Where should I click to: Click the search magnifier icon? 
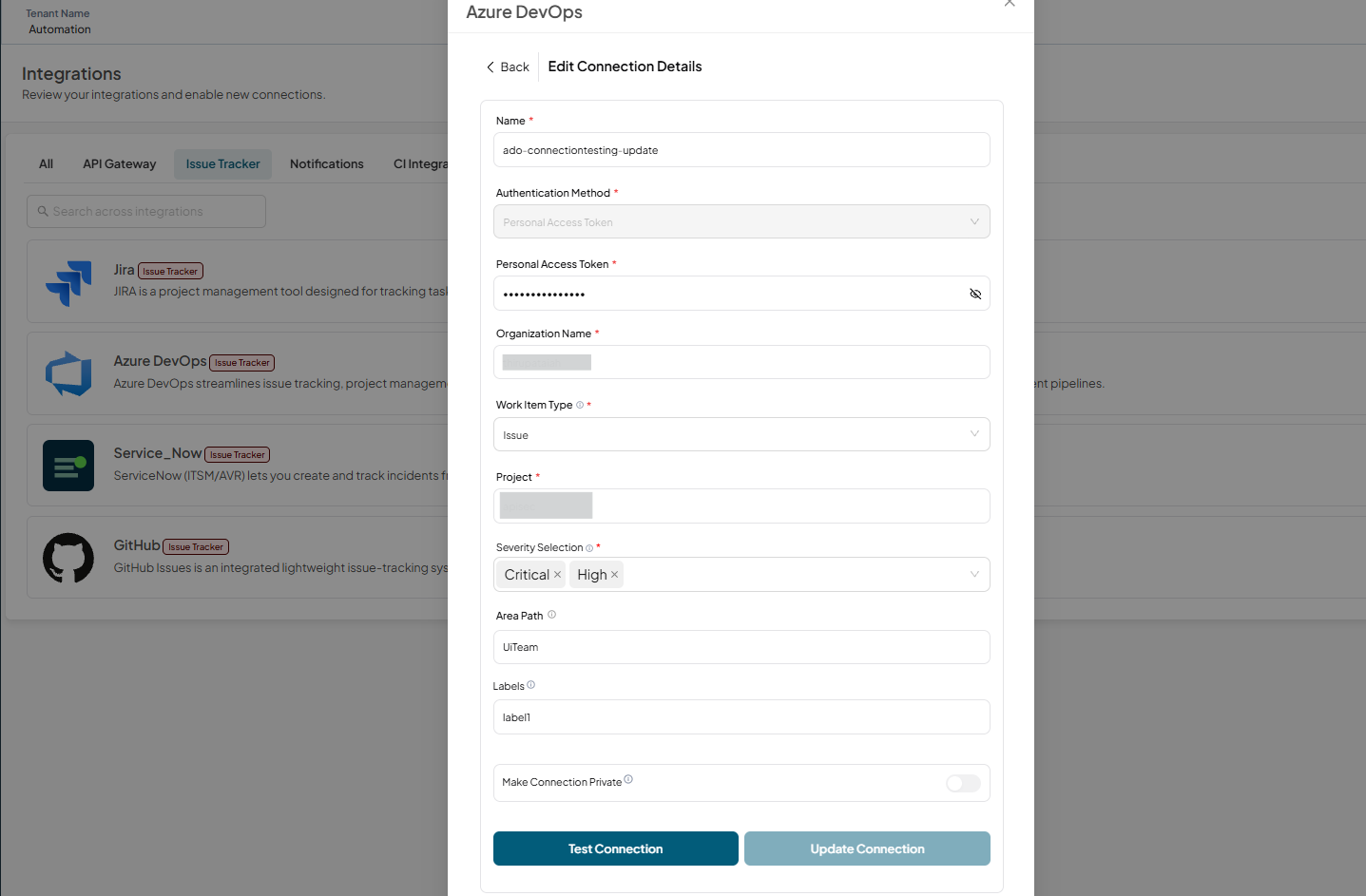point(43,211)
